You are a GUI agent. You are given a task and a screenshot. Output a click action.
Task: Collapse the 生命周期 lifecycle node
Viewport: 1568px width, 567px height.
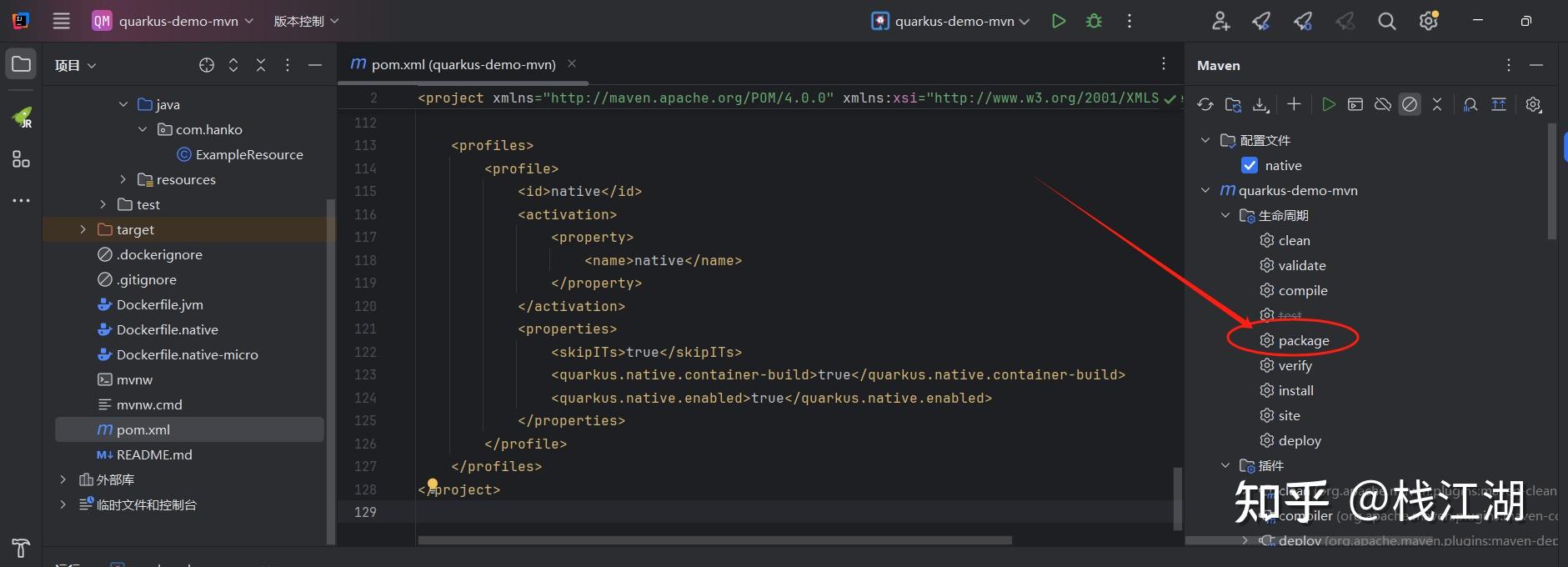point(1225,215)
